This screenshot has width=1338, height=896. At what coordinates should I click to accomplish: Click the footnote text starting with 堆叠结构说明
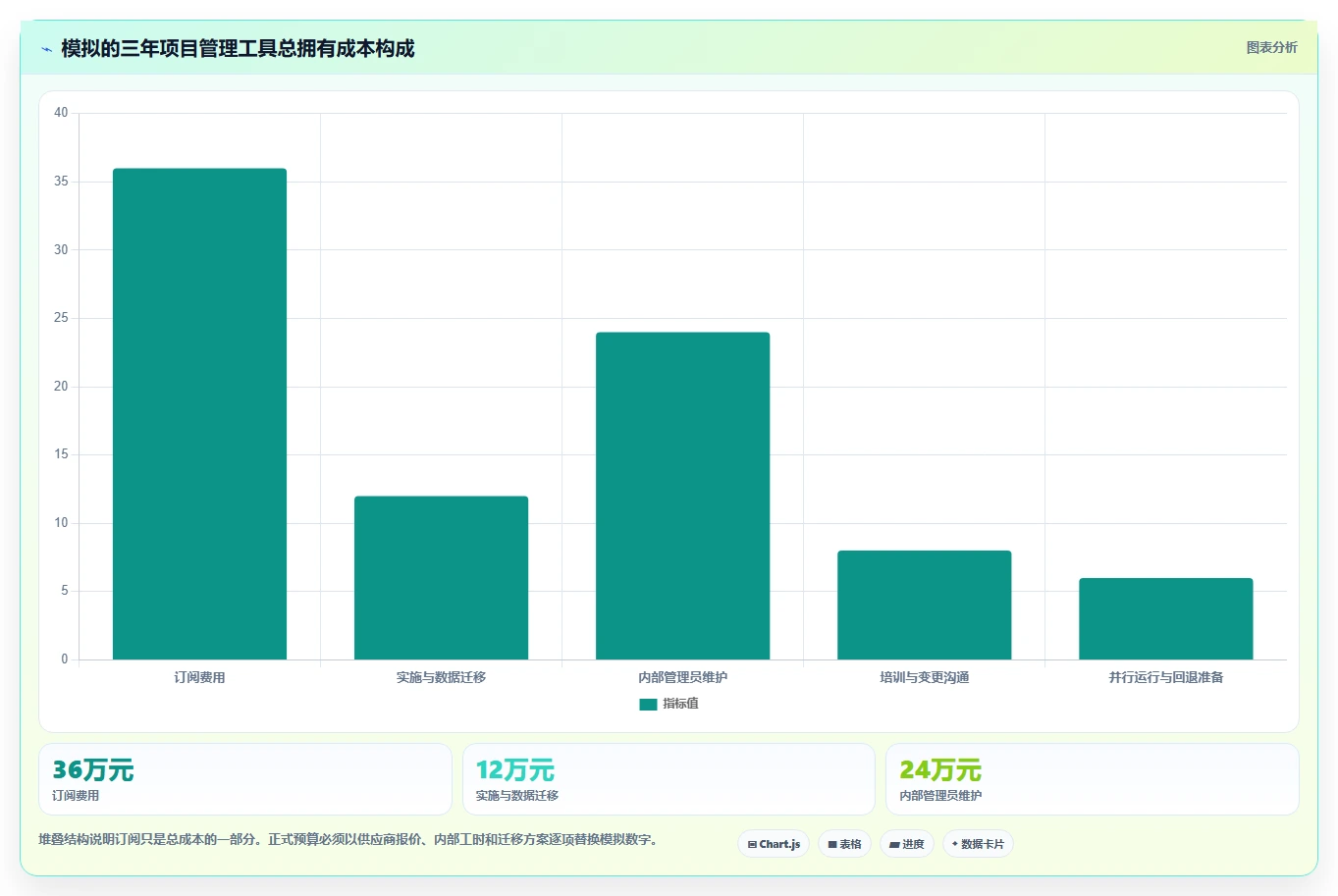click(x=348, y=840)
